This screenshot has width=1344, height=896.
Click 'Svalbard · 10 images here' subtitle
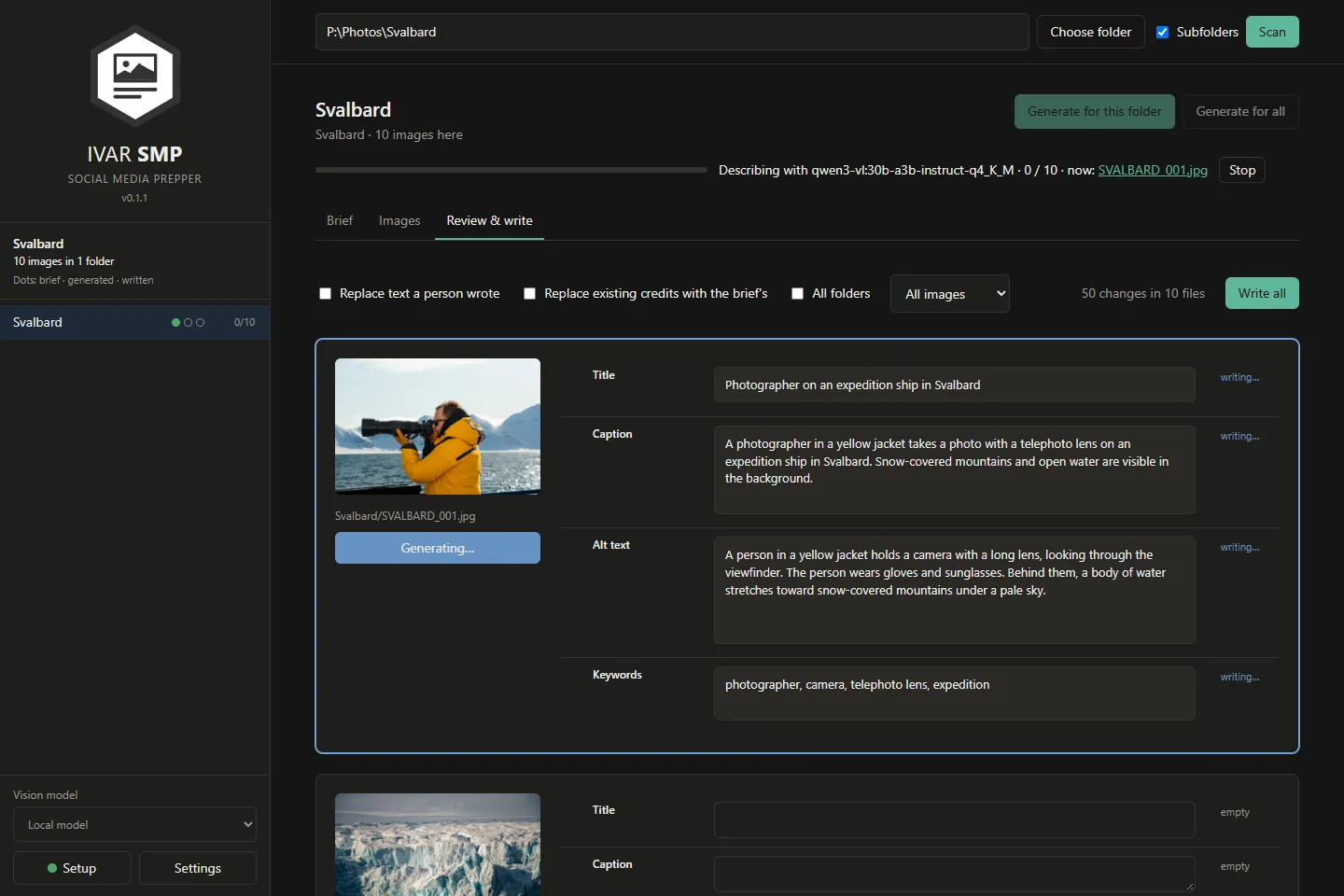pyautogui.click(x=389, y=134)
